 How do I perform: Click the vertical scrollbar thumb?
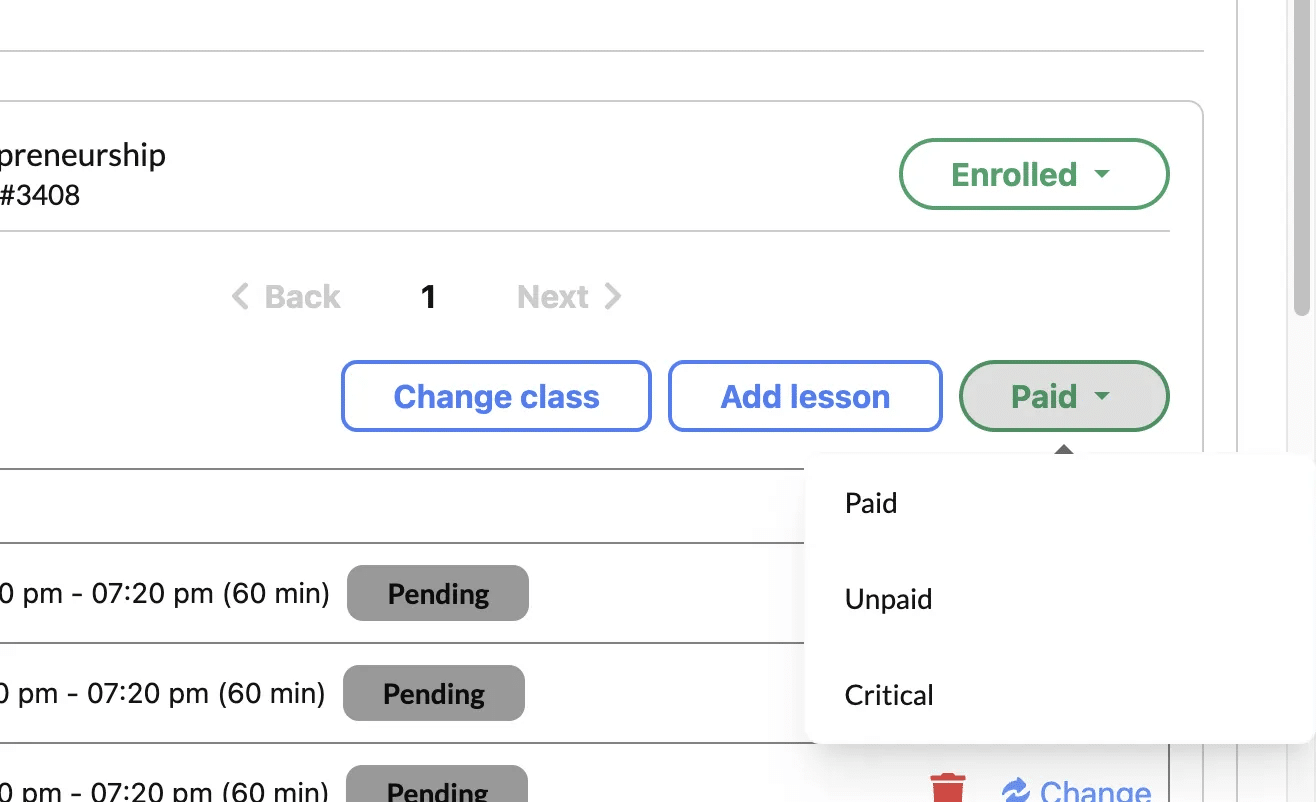[x=1302, y=160]
